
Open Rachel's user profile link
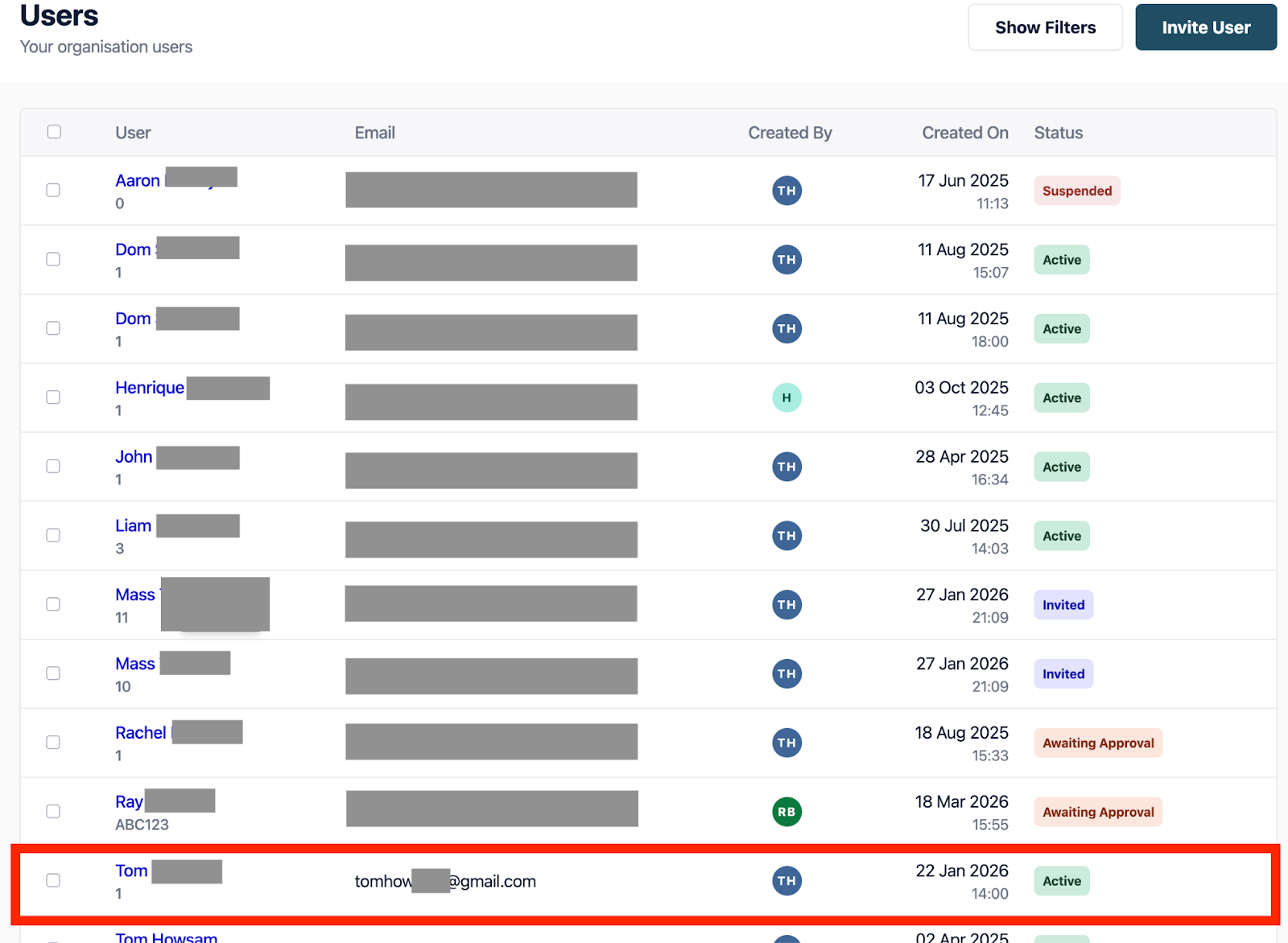click(141, 733)
